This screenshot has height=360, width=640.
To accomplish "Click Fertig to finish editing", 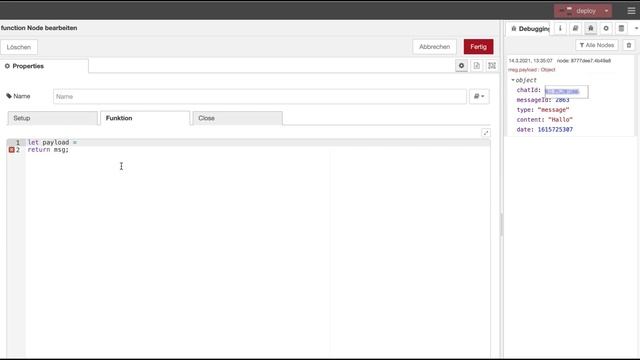I will pyautogui.click(x=478, y=47).
